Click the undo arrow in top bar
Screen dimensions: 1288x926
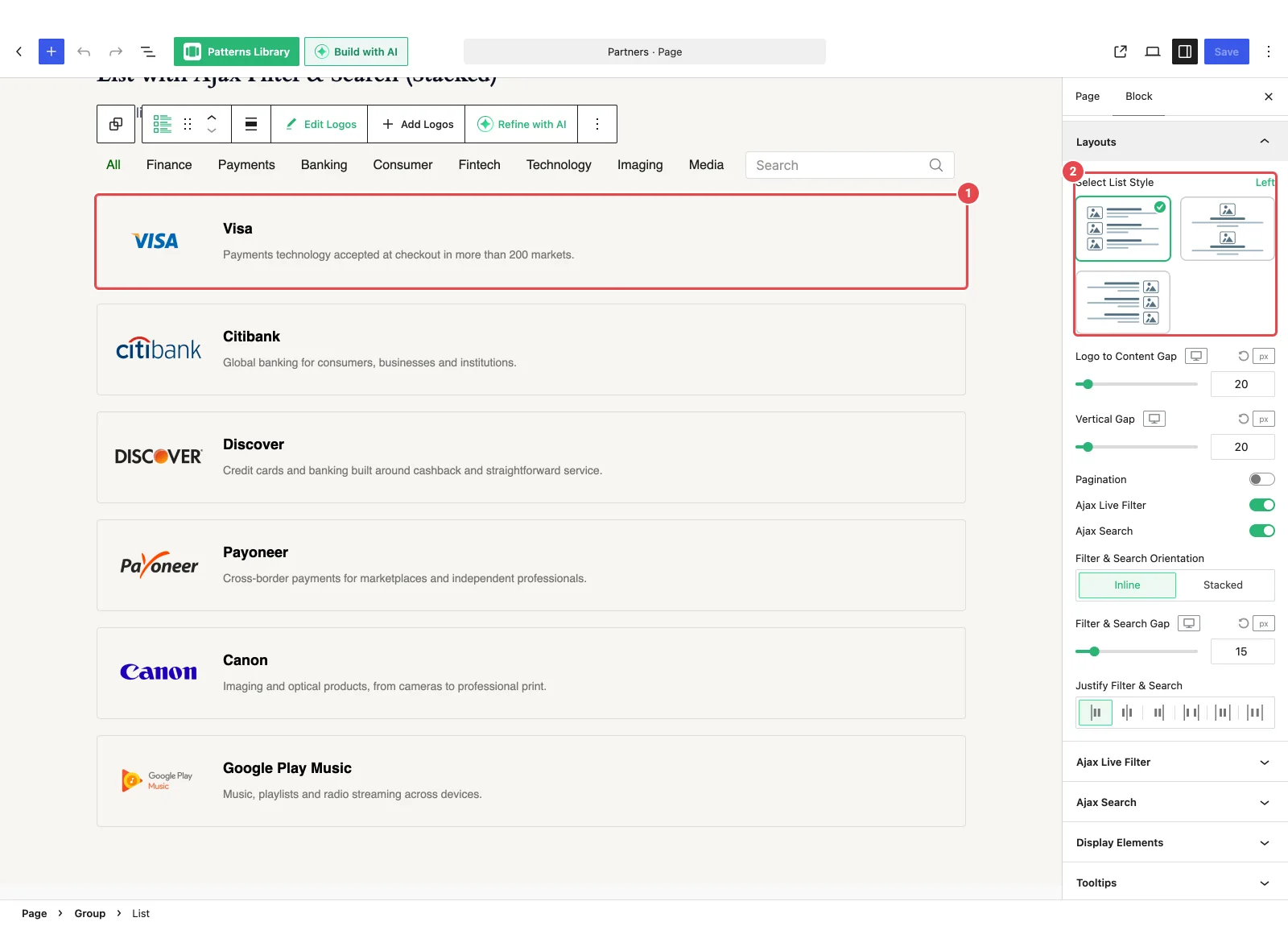click(84, 52)
